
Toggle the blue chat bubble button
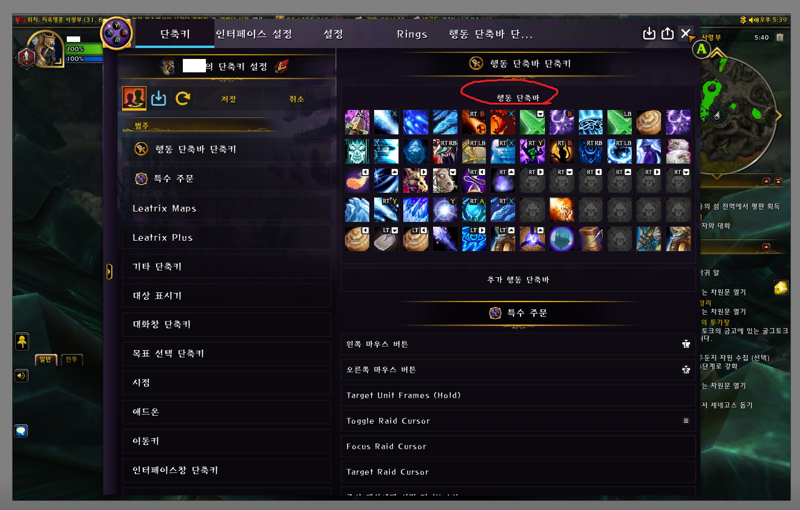pos(21,431)
